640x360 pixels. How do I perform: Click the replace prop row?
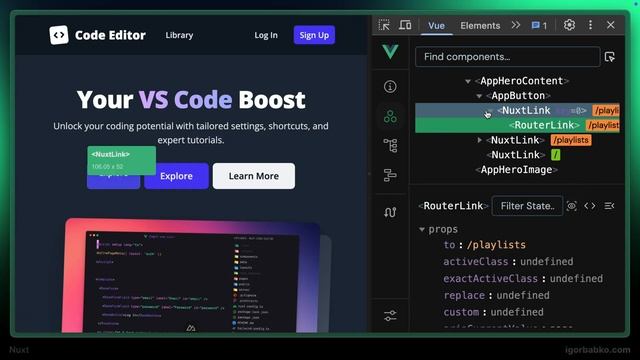(x=496, y=295)
